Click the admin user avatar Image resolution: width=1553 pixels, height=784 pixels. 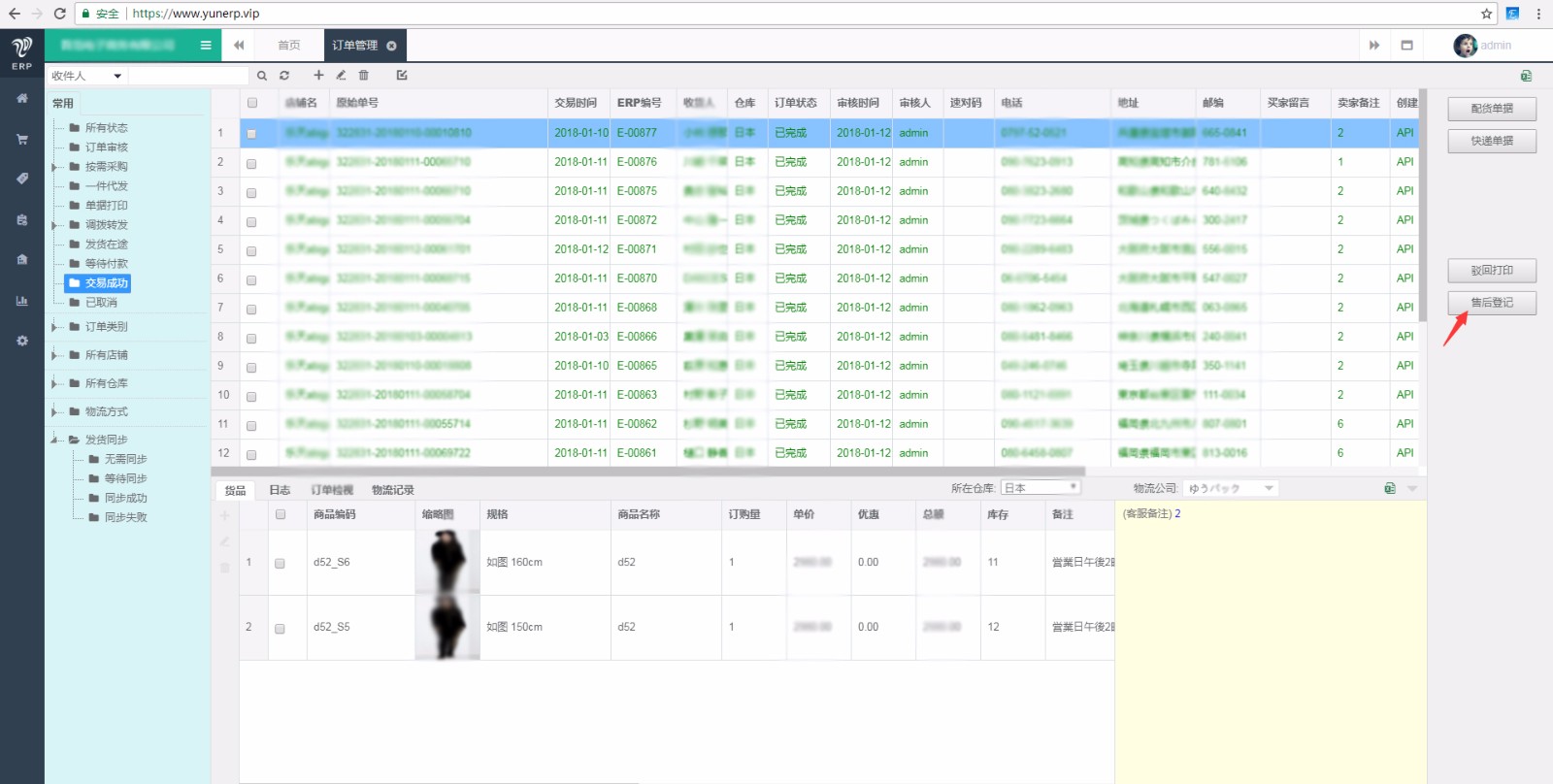tap(1465, 45)
